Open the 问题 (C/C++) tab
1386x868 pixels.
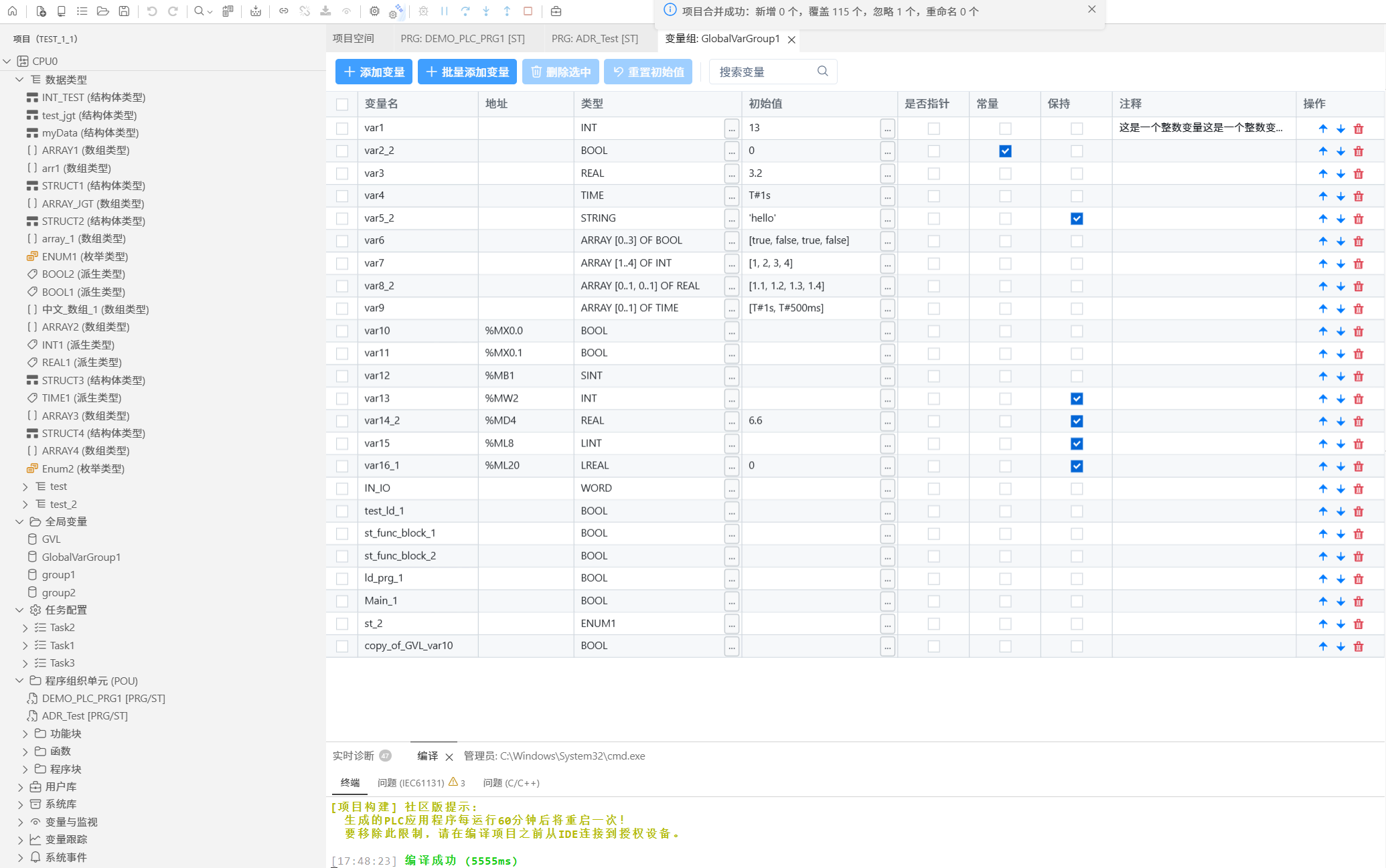(x=511, y=782)
